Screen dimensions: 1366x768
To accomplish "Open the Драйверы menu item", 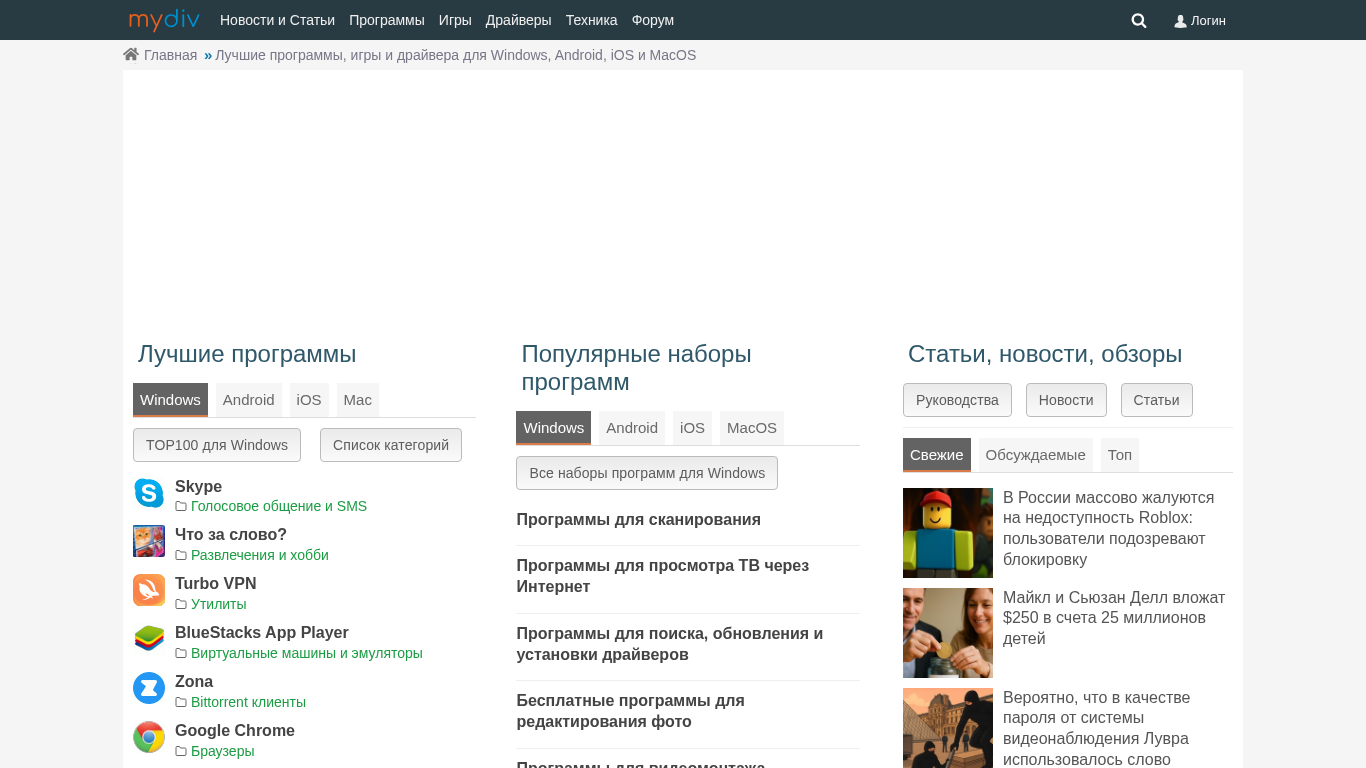I will (519, 20).
